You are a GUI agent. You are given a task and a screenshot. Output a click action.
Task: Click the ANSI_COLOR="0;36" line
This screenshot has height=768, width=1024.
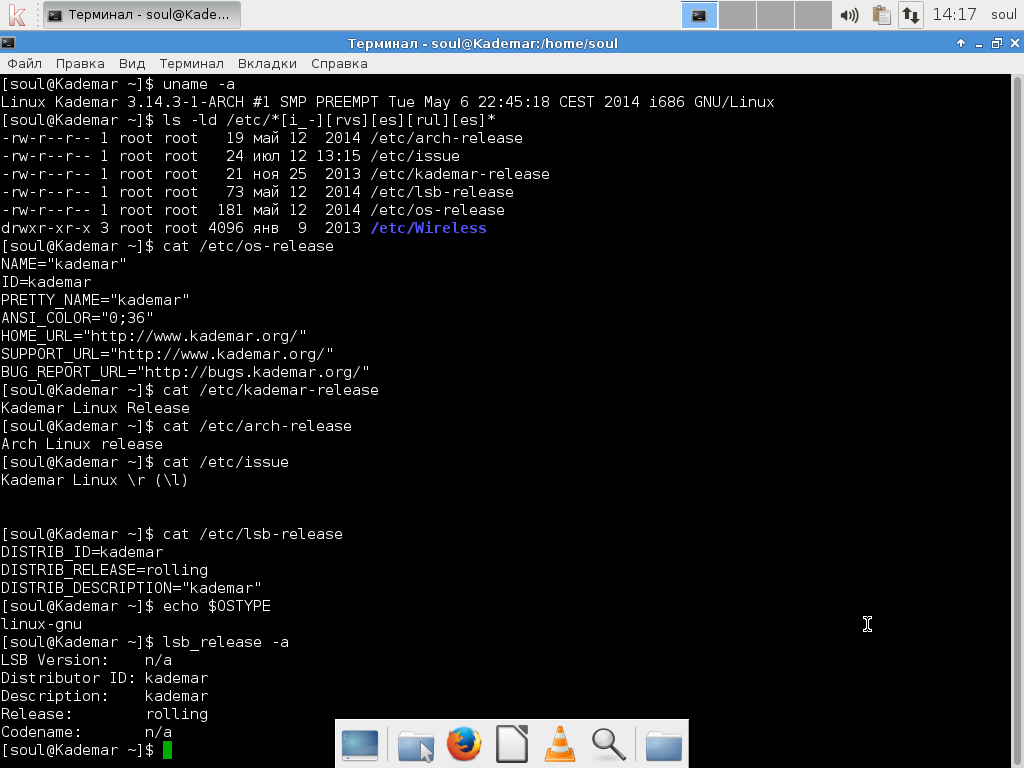tap(77, 317)
